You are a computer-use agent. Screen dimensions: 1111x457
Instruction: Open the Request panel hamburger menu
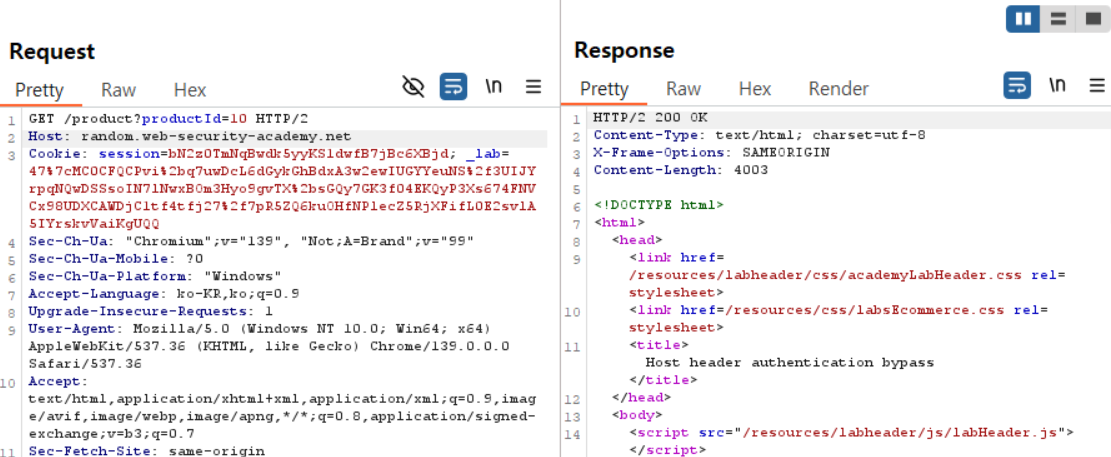(534, 86)
